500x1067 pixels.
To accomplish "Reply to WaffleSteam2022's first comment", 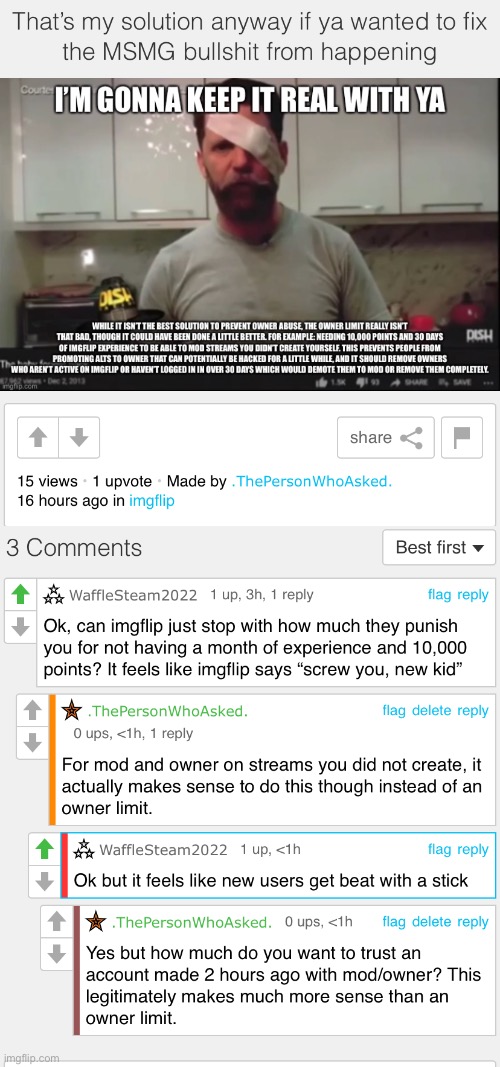I will click(473, 595).
